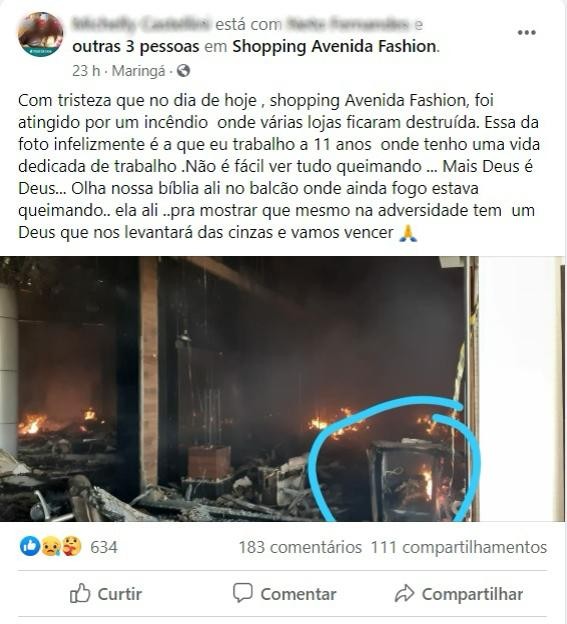
Task: Click the blue Like reaction icon
Action: pyautogui.click(x=30, y=546)
